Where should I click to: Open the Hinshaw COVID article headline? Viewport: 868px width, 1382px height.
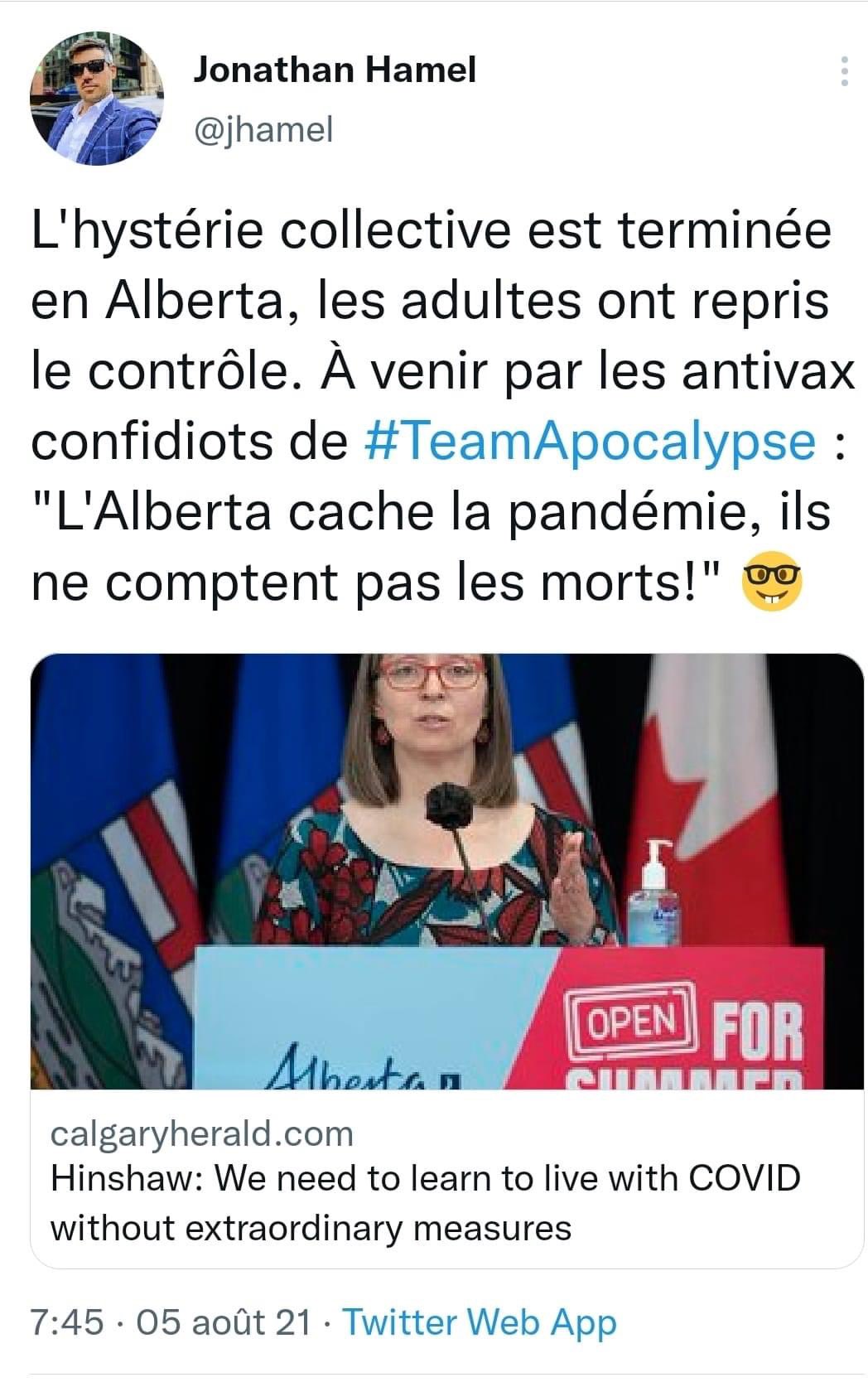(425, 1202)
